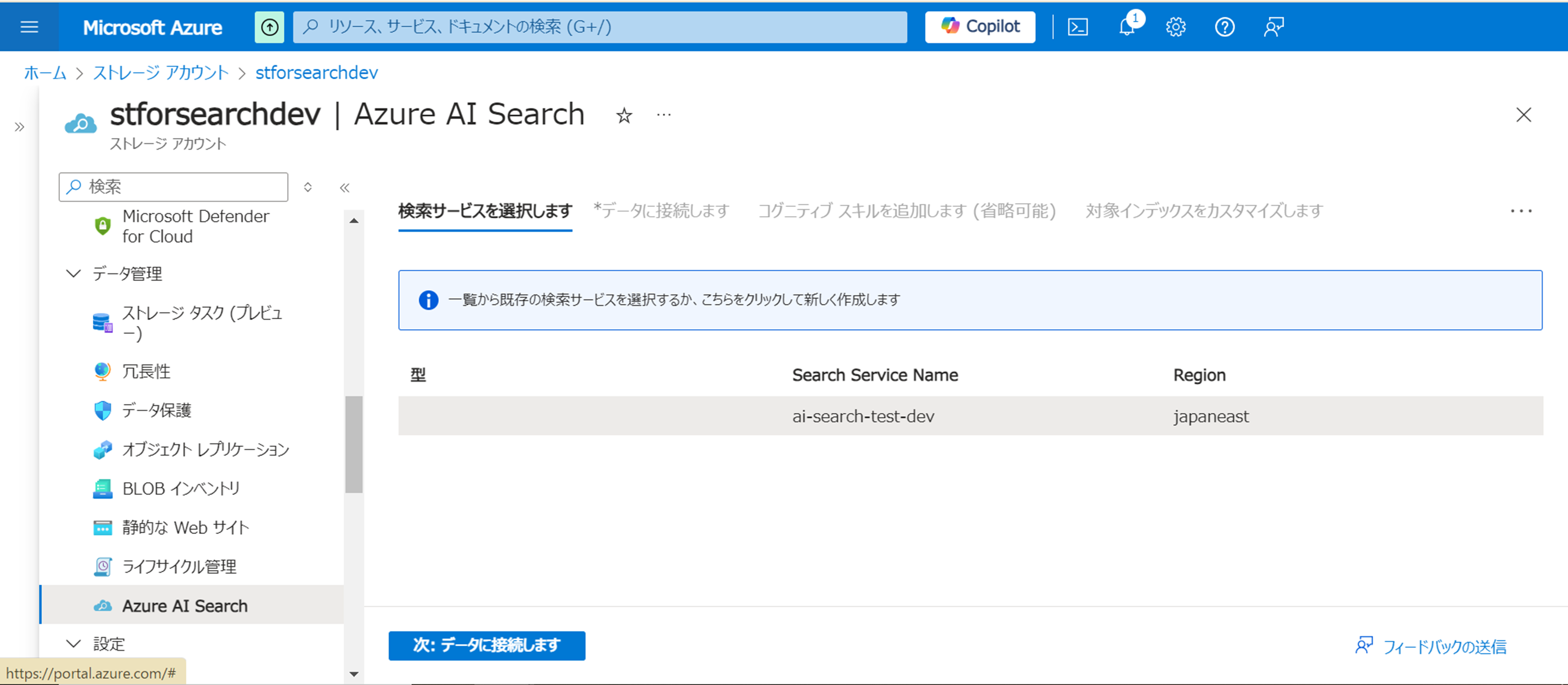Open the help question mark icon
The image size is (1568, 685).
(1224, 27)
